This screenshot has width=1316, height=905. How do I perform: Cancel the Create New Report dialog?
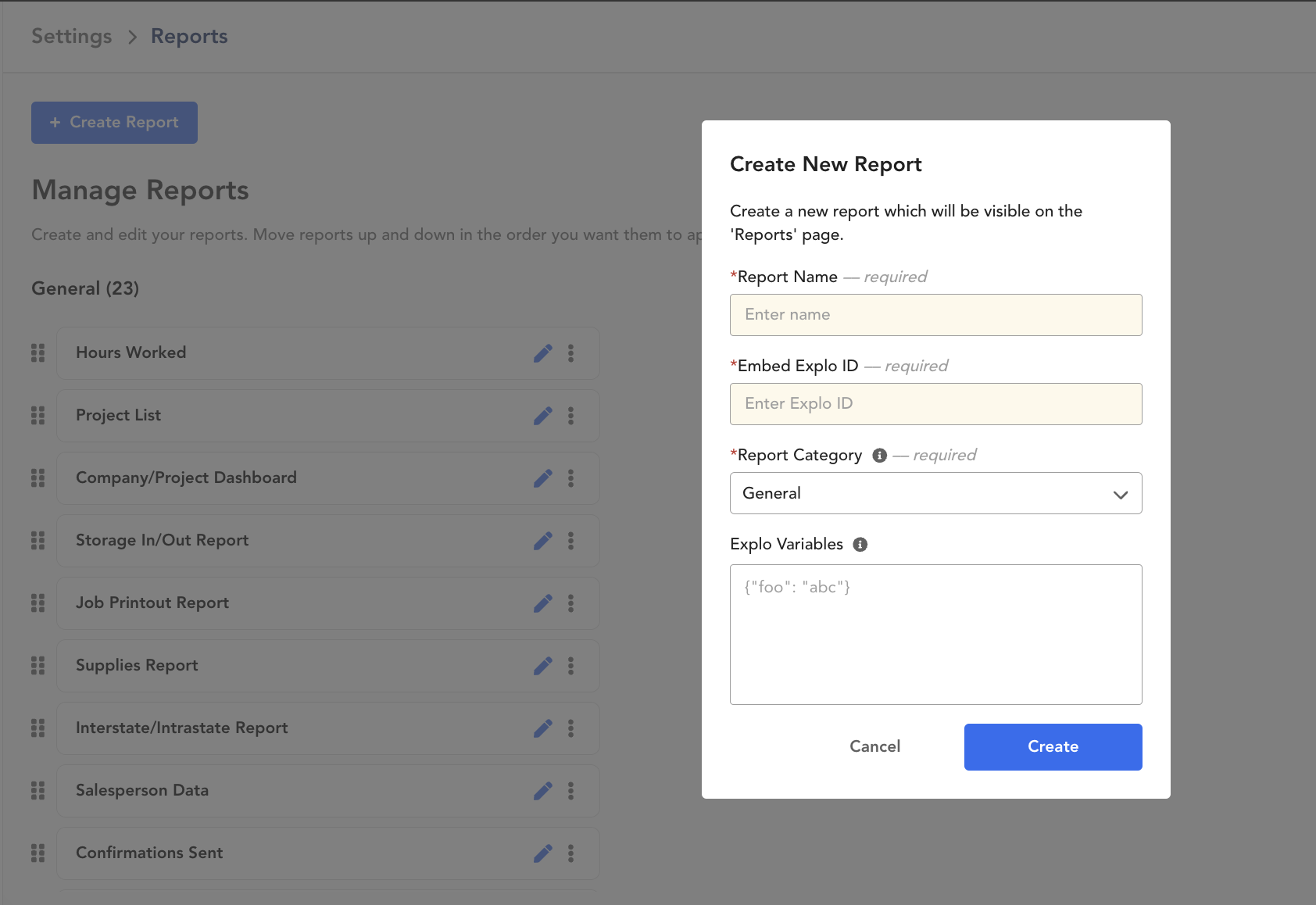coord(875,747)
